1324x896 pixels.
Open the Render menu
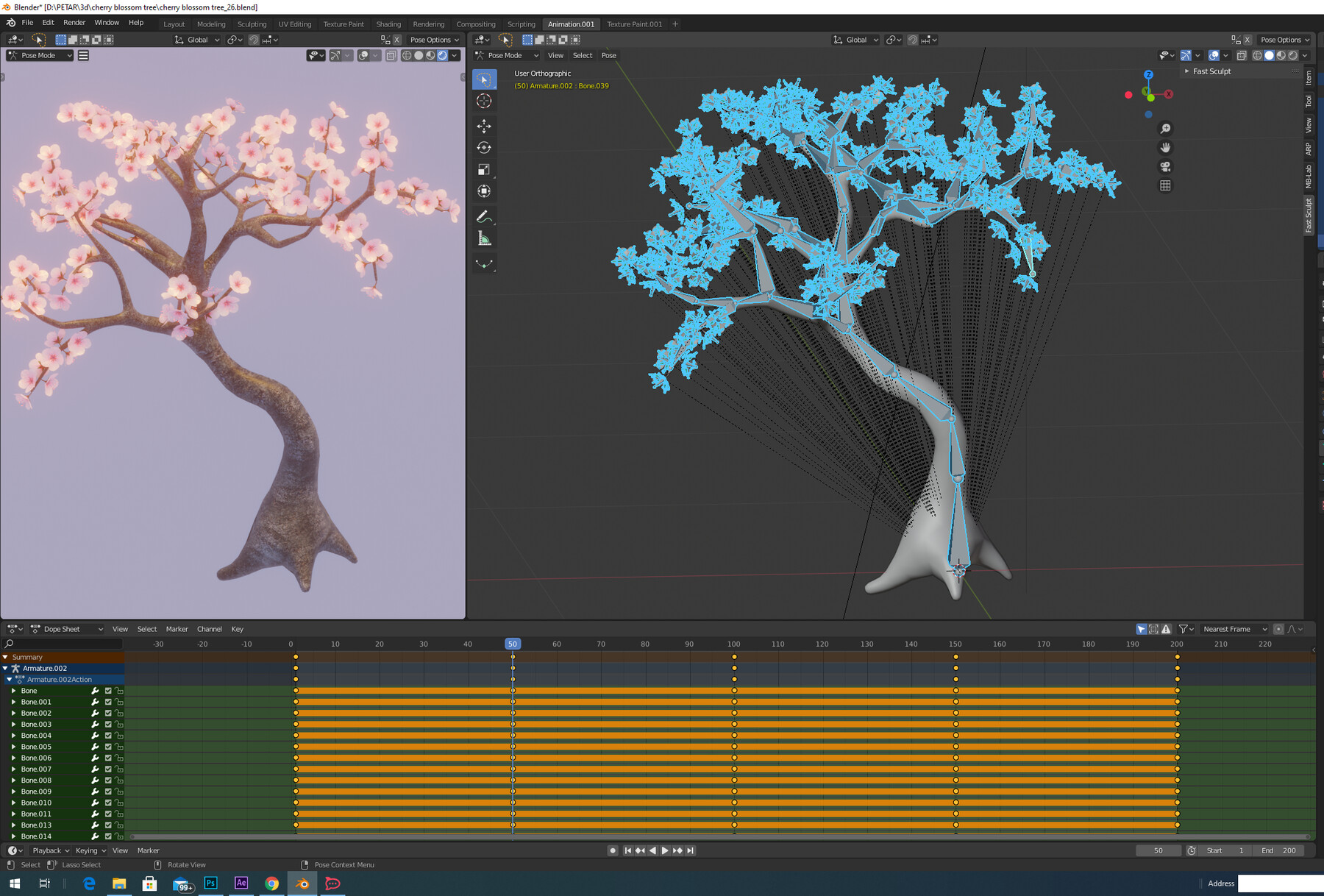[x=74, y=23]
